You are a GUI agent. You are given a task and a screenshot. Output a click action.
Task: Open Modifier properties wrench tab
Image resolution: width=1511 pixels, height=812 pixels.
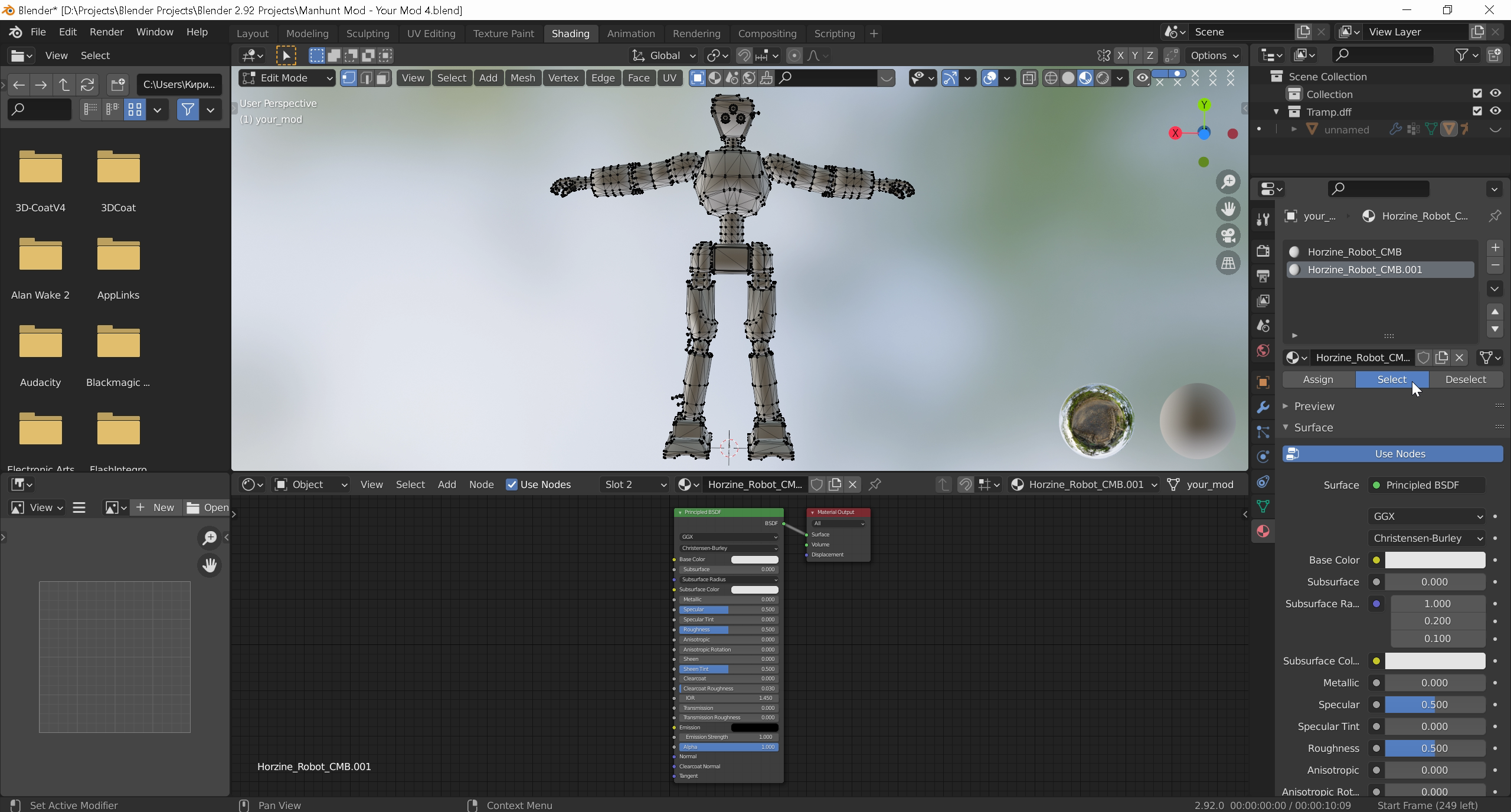[x=1263, y=407]
